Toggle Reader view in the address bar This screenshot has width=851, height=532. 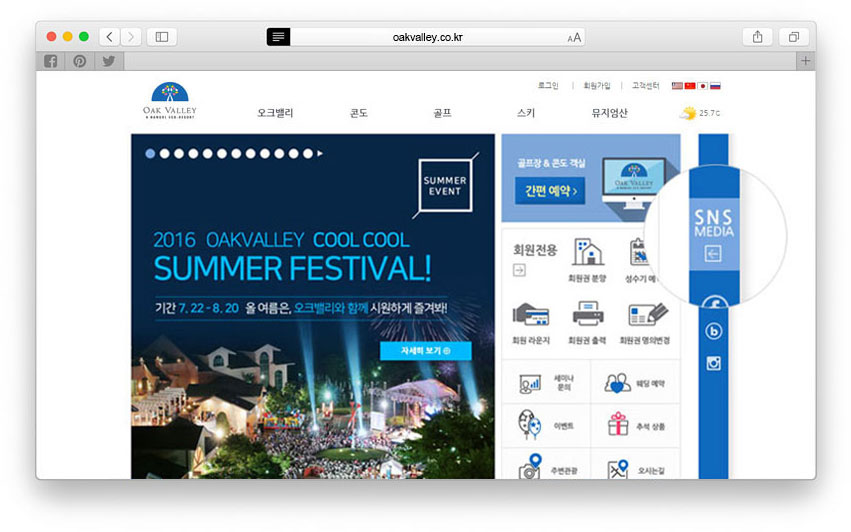tap(278, 37)
